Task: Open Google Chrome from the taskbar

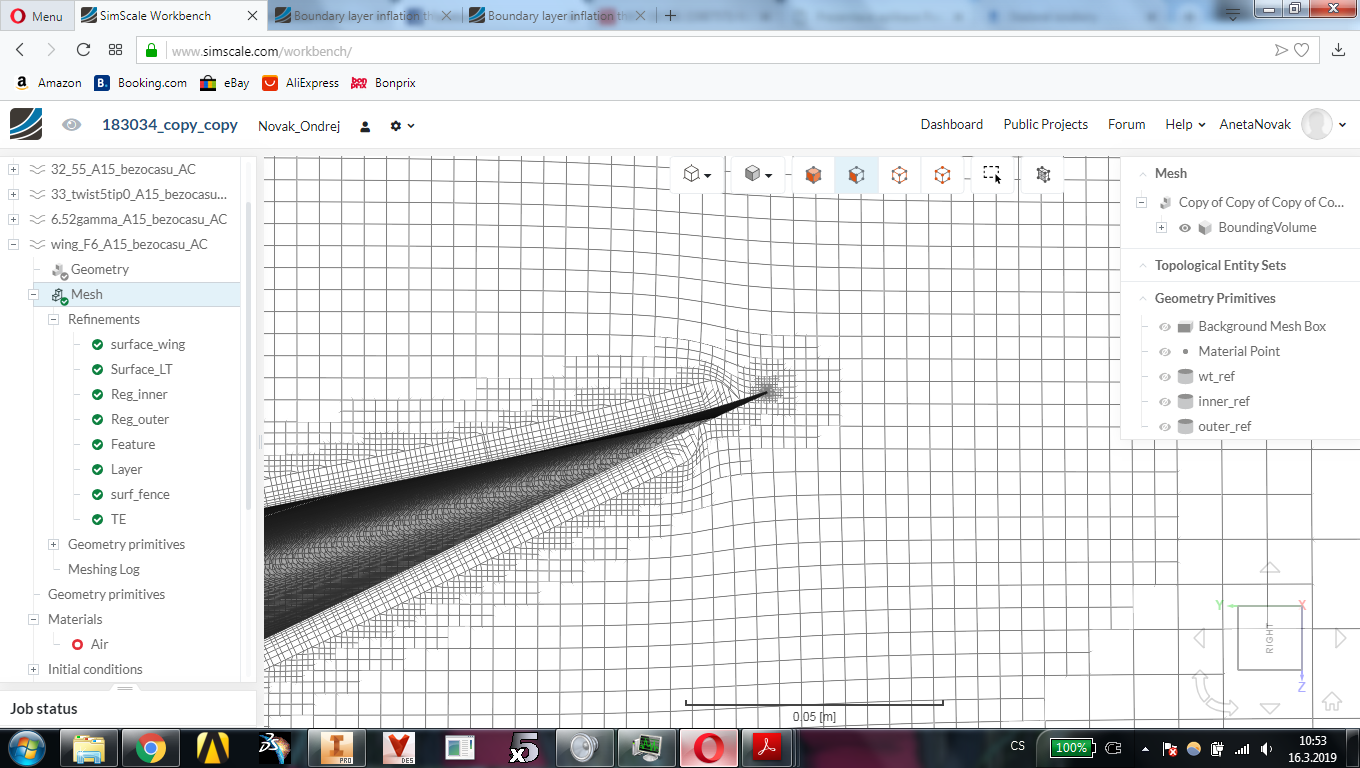Action: pos(151,747)
